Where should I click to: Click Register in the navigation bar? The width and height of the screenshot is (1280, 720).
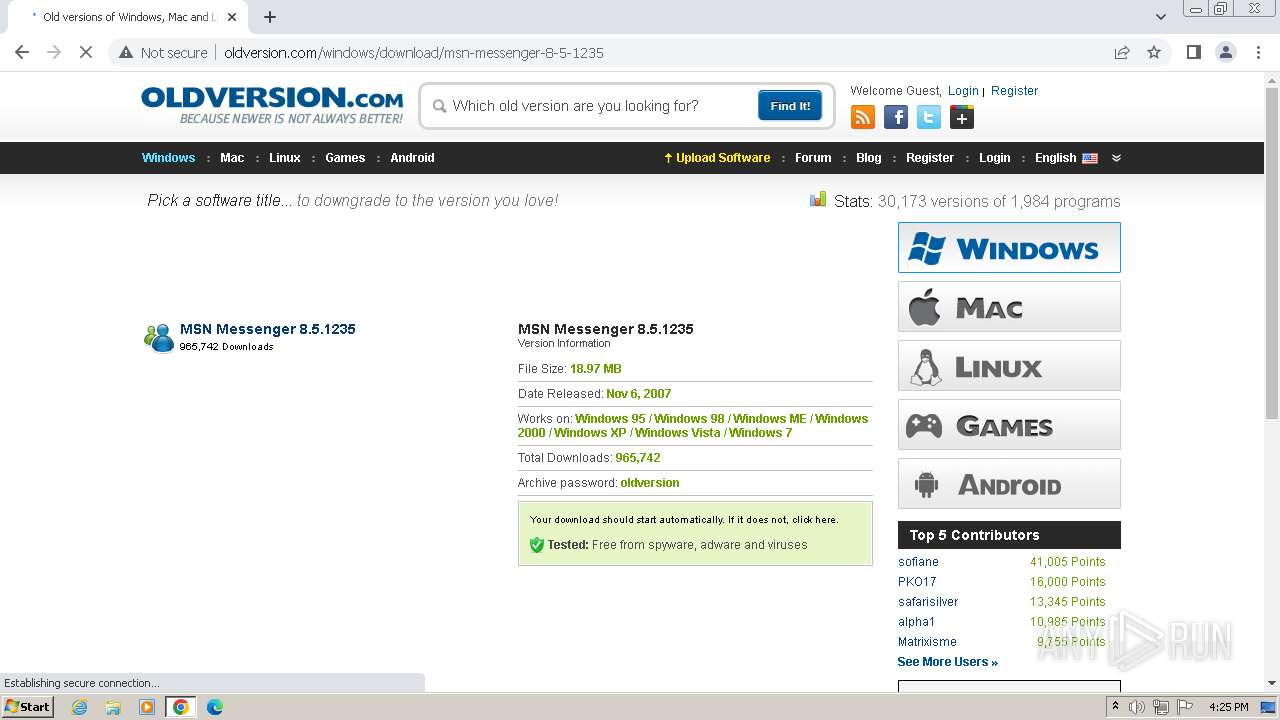(x=930, y=158)
